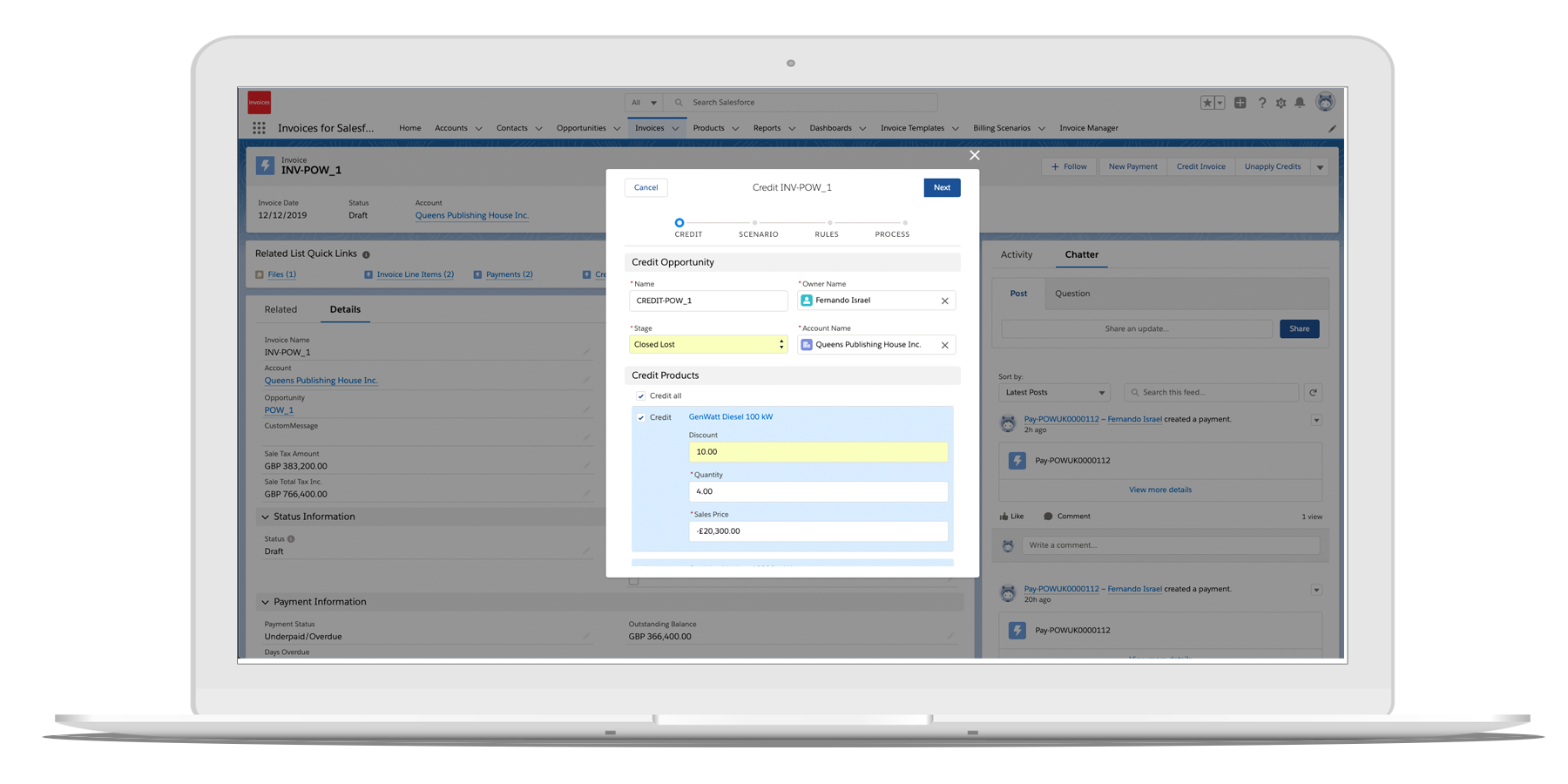Image resolution: width=1568 pixels, height=784 pixels.
Task: Click the Next button in dialog
Action: pos(942,187)
